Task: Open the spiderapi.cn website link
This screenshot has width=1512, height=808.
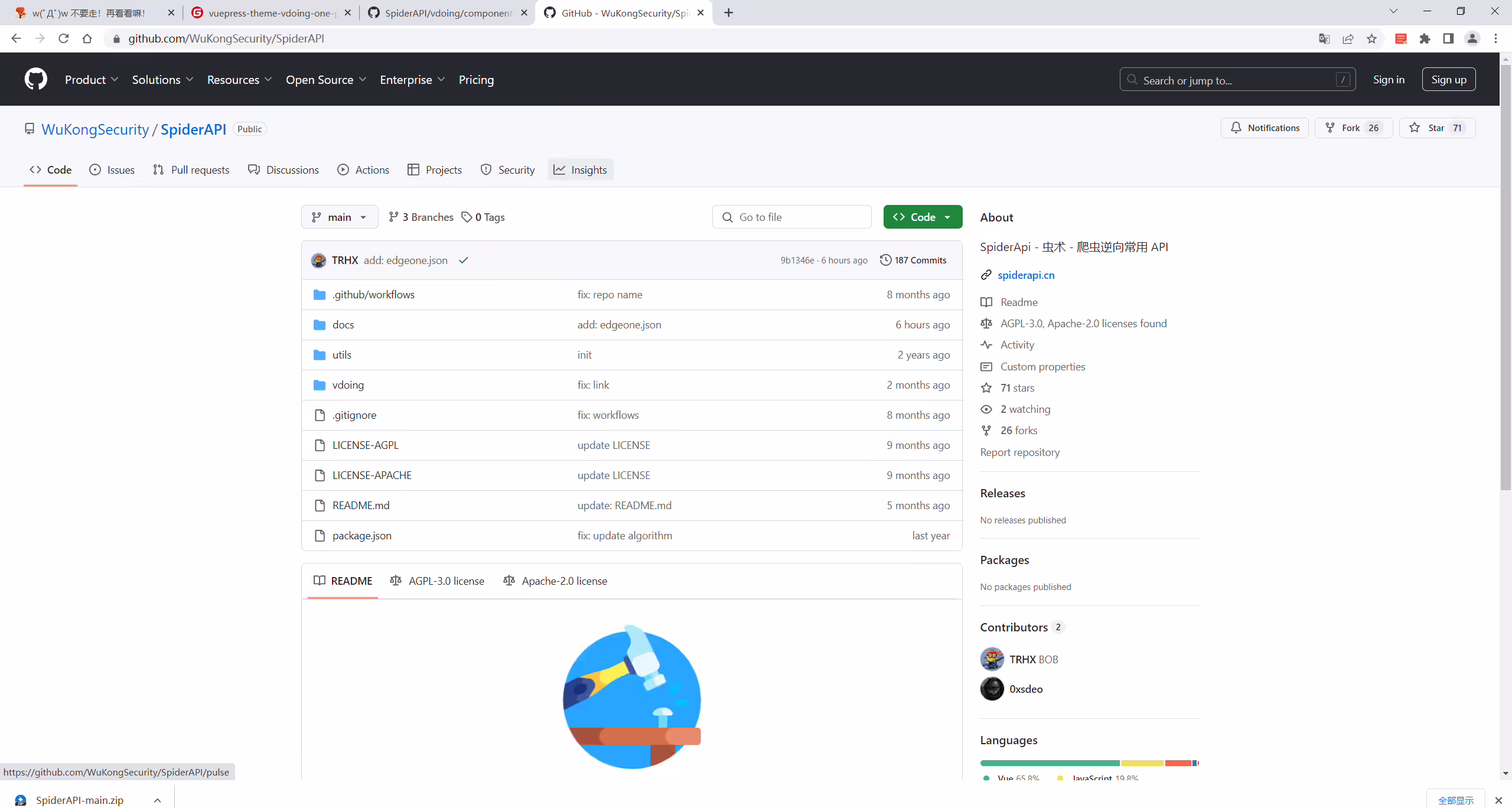Action: pos(1026,275)
